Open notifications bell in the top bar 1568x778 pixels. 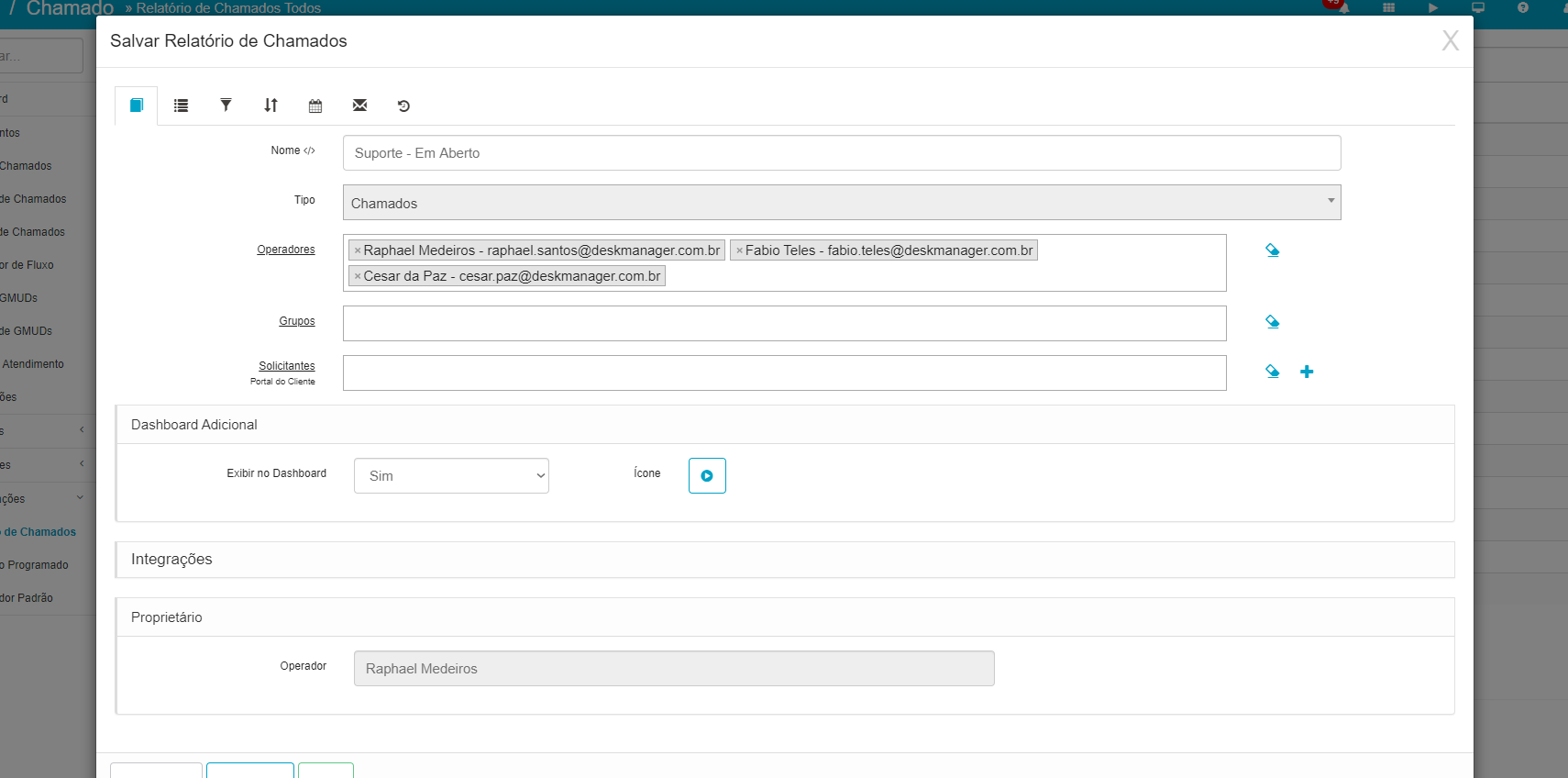pos(1343,7)
